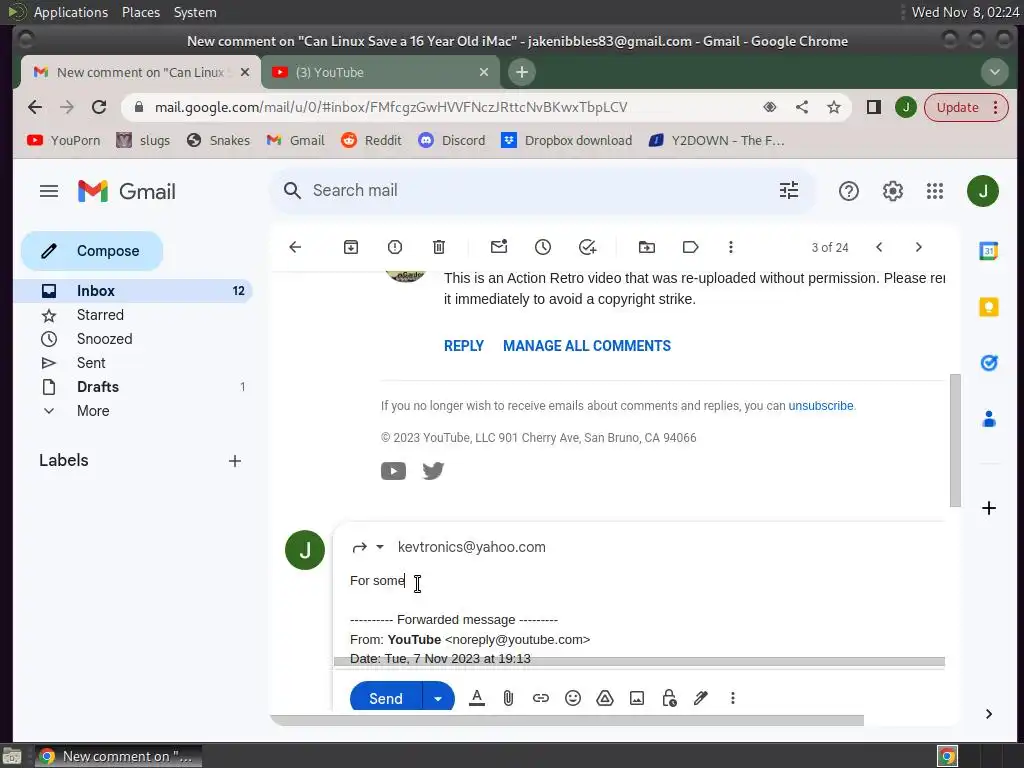
Task: Delete email with trash icon
Action: tap(439, 247)
